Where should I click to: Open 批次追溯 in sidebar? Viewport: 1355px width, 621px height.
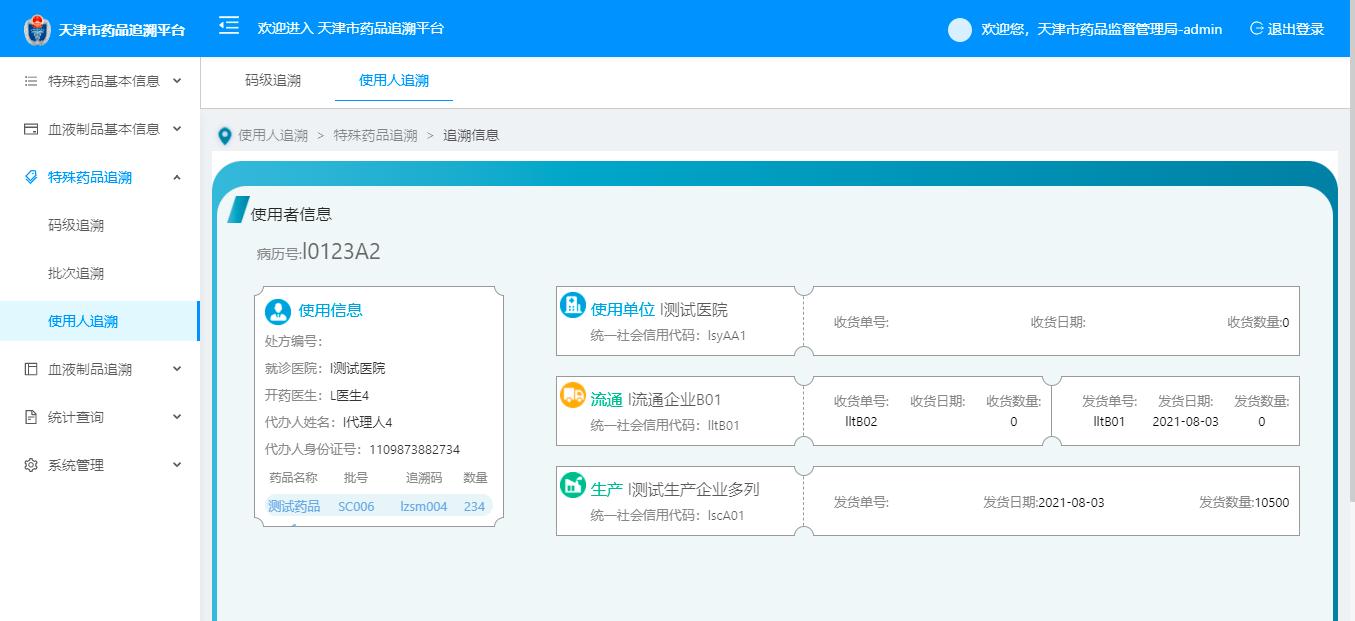pyautogui.click(x=76, y=273)
